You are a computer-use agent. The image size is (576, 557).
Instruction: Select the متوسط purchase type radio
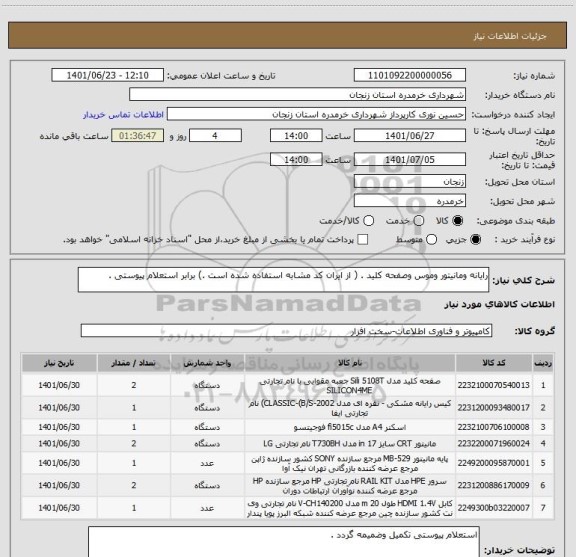[x=432, y=240]
